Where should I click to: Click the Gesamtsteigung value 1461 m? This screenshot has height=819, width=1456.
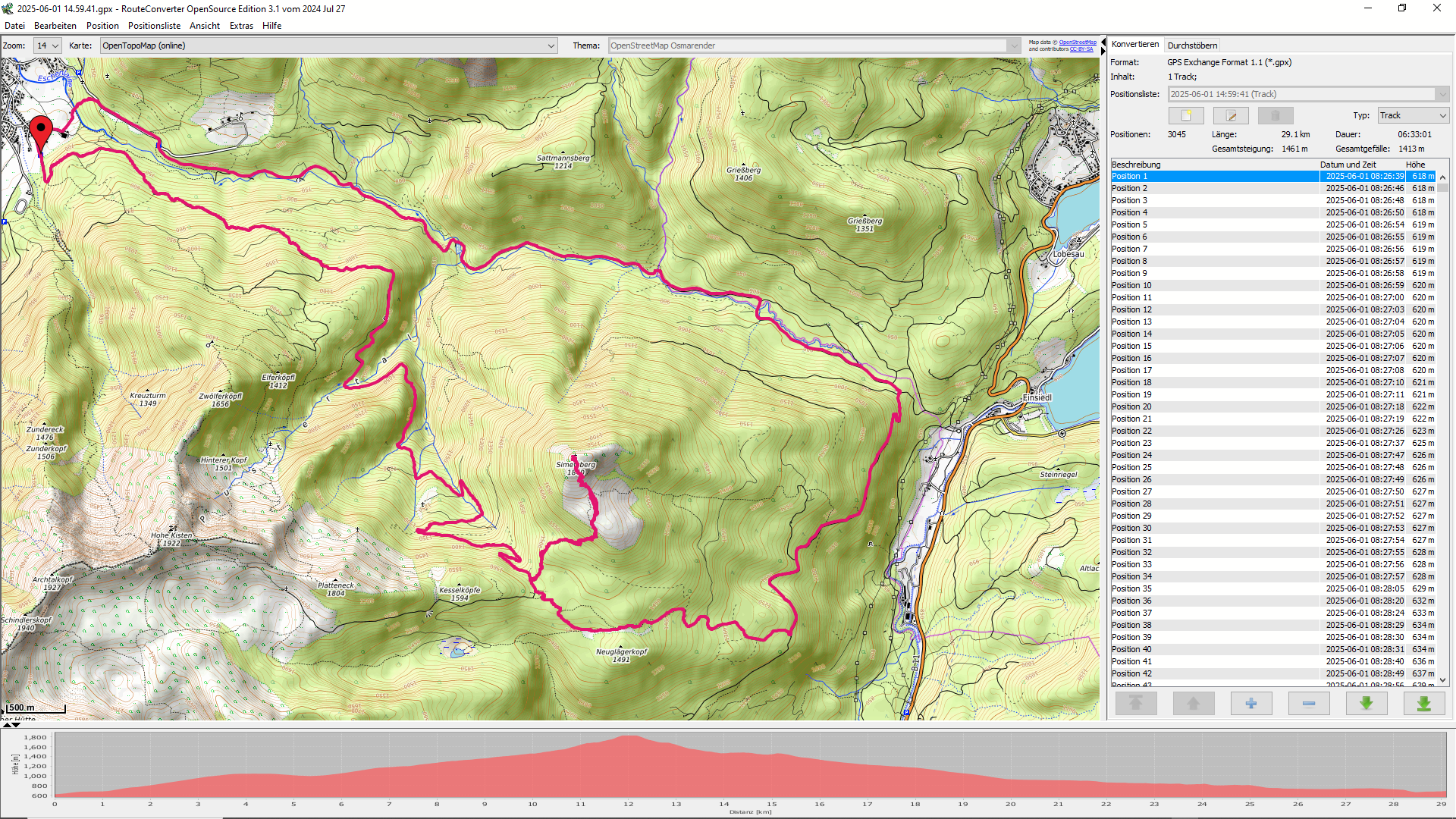coord(1294,149)
